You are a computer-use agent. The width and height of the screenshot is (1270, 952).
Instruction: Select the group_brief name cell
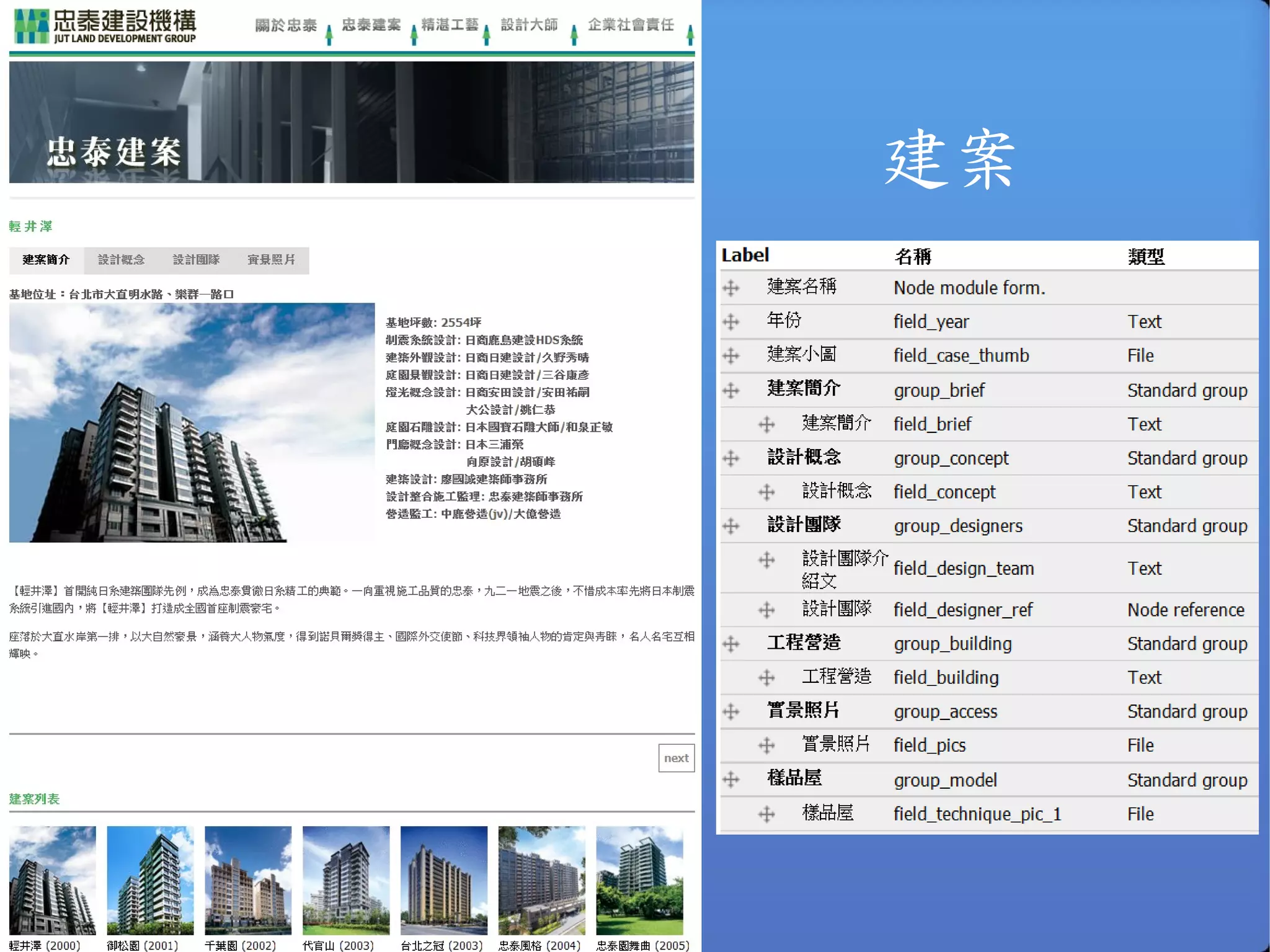click(x=939, y=390)
